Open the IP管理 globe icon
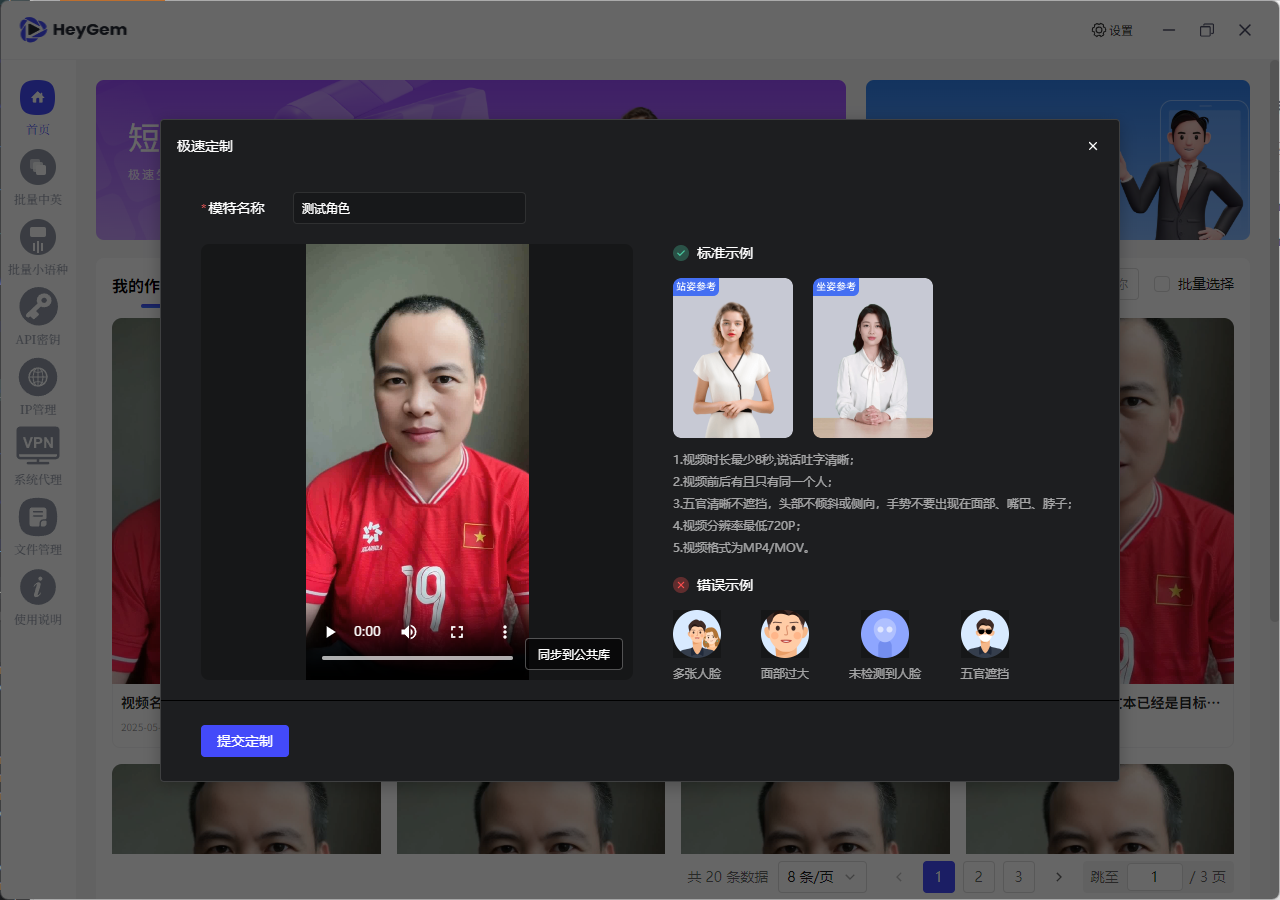This screenshot has height=900, width=1280. (38, 378)
